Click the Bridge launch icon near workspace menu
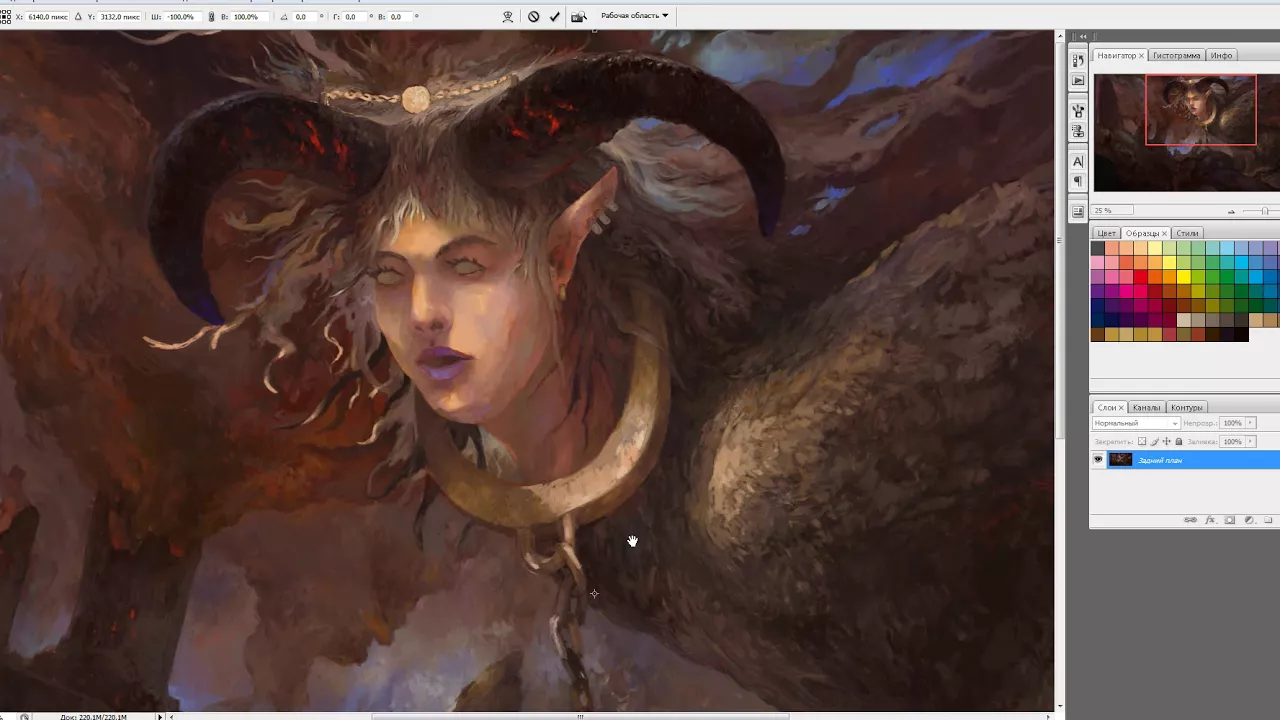1280x720 pixels. pos(578,17)
